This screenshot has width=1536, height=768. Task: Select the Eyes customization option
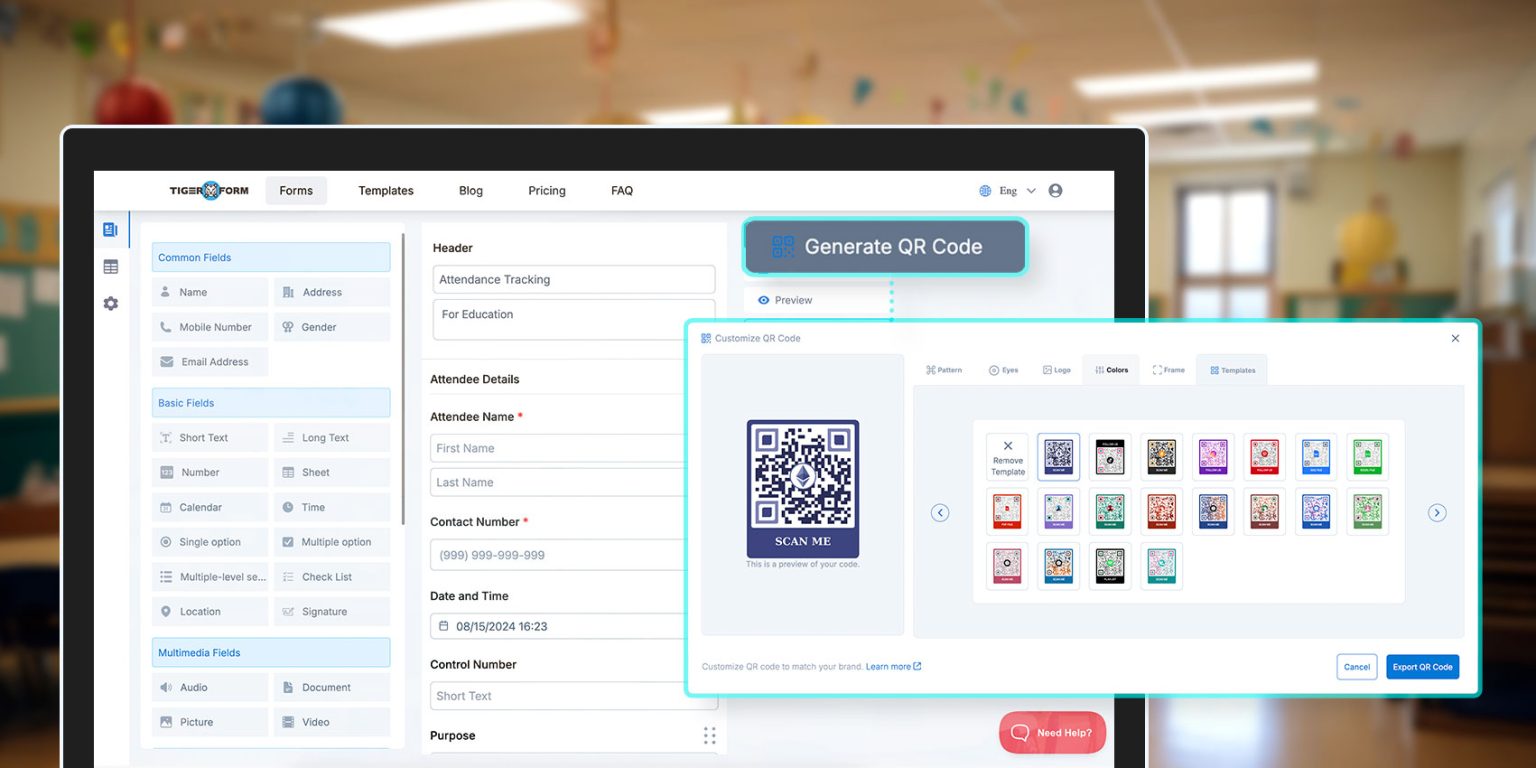[x=1003, y=369]
